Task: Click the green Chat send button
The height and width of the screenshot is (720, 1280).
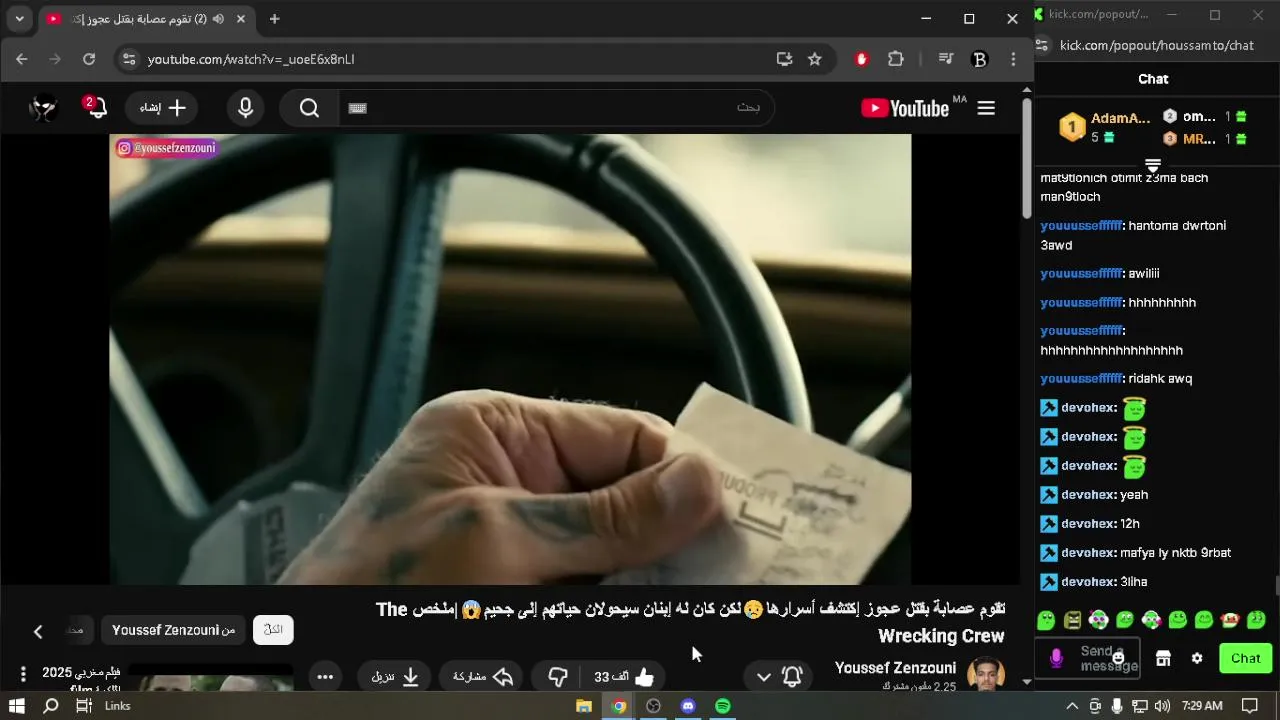Action: pos(1245,658)
